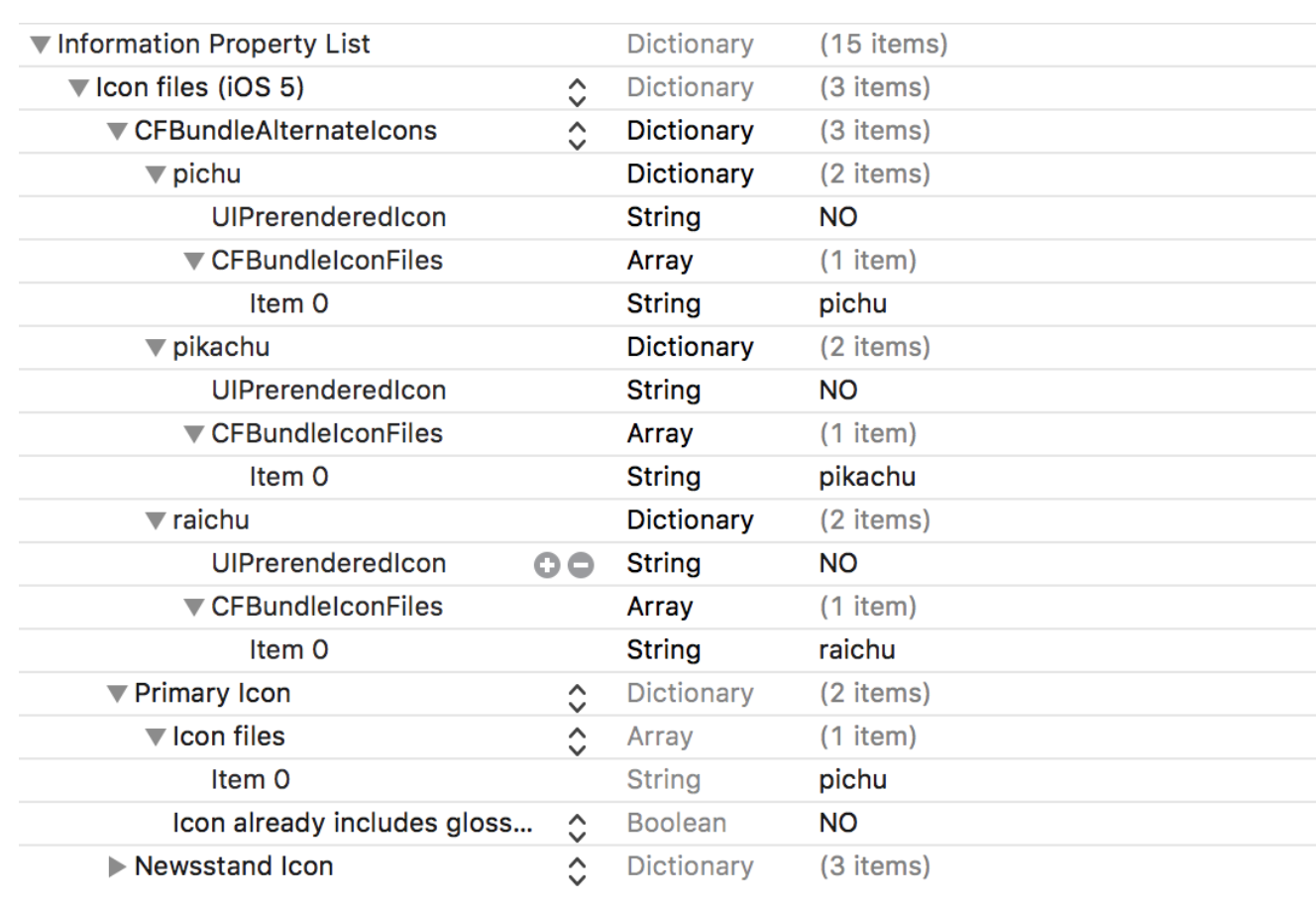Click the Boolean type of gloss row

point(676,823)
